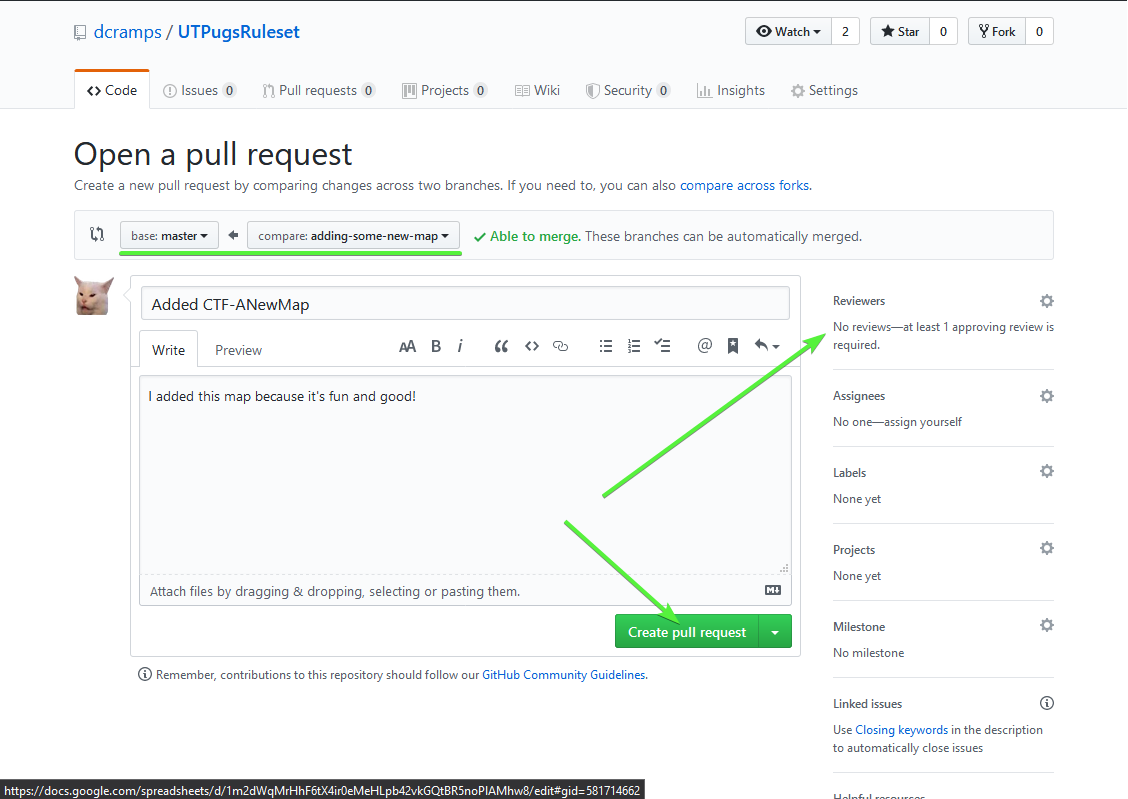Switch to the Code tab
Image resolution: width=1128 pixels, height=799 pixels.
coord(112,91)
